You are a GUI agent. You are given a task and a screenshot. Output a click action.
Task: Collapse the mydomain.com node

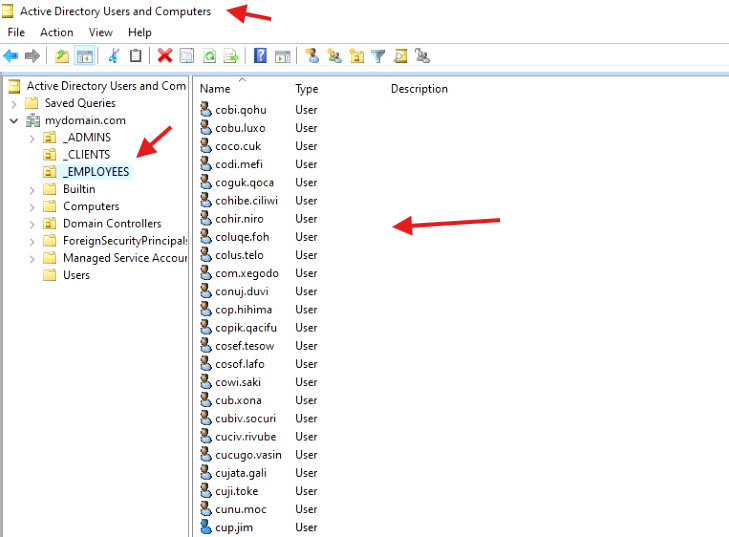point(14,121)
